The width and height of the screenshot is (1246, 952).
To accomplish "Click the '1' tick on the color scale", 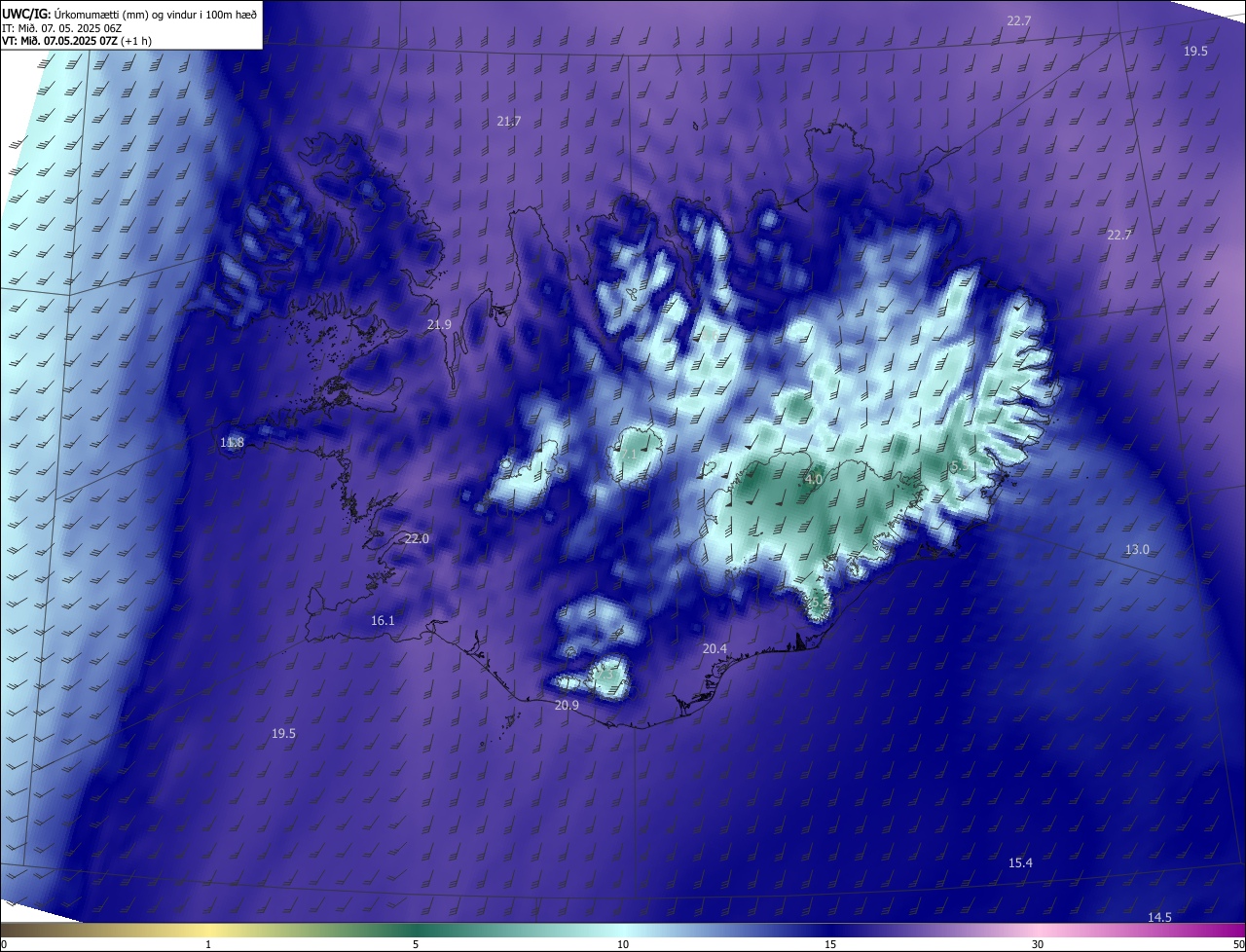I will (x=208, y=944).
